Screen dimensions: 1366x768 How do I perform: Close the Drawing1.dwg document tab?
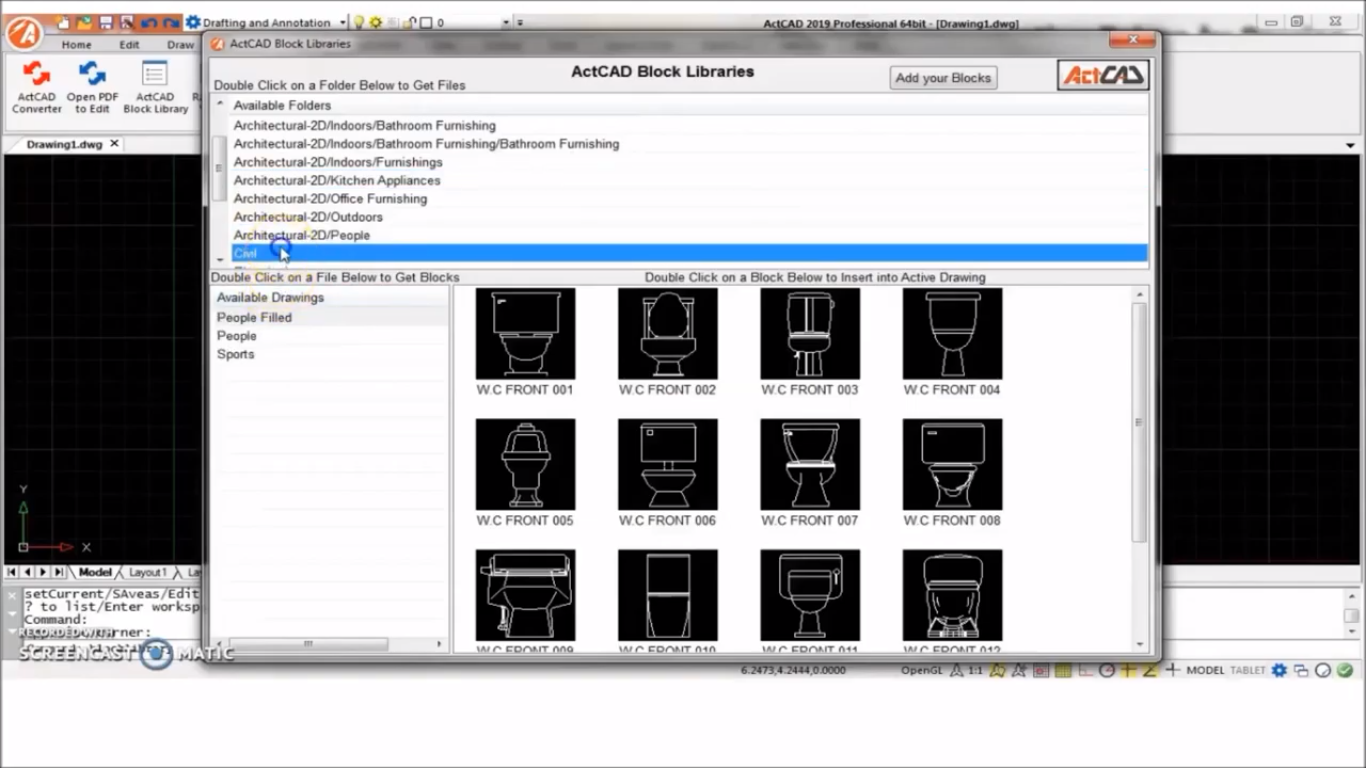tap(114, 144)
